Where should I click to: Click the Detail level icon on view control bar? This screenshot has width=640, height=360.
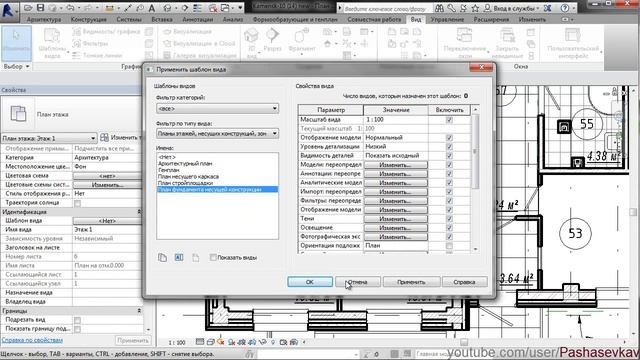click(x=199, y=342)
